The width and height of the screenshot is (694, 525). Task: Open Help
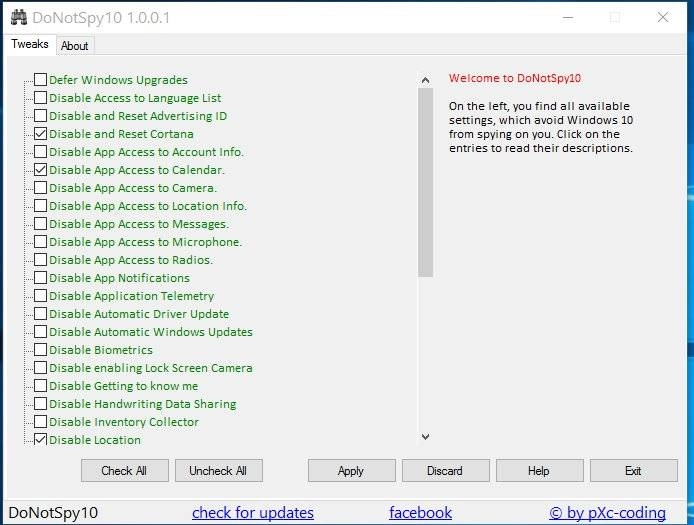[x=540, y=471]
